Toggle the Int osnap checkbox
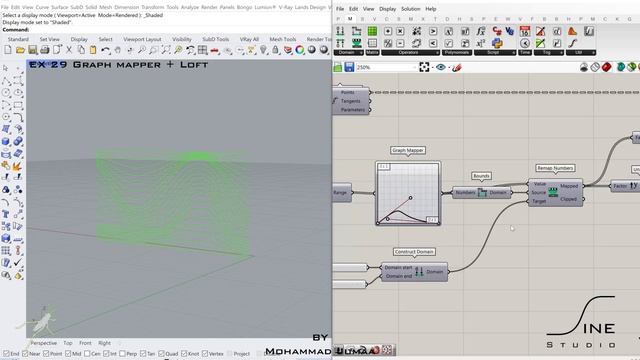Screen dimensions: 640x360 pos(106,353)
